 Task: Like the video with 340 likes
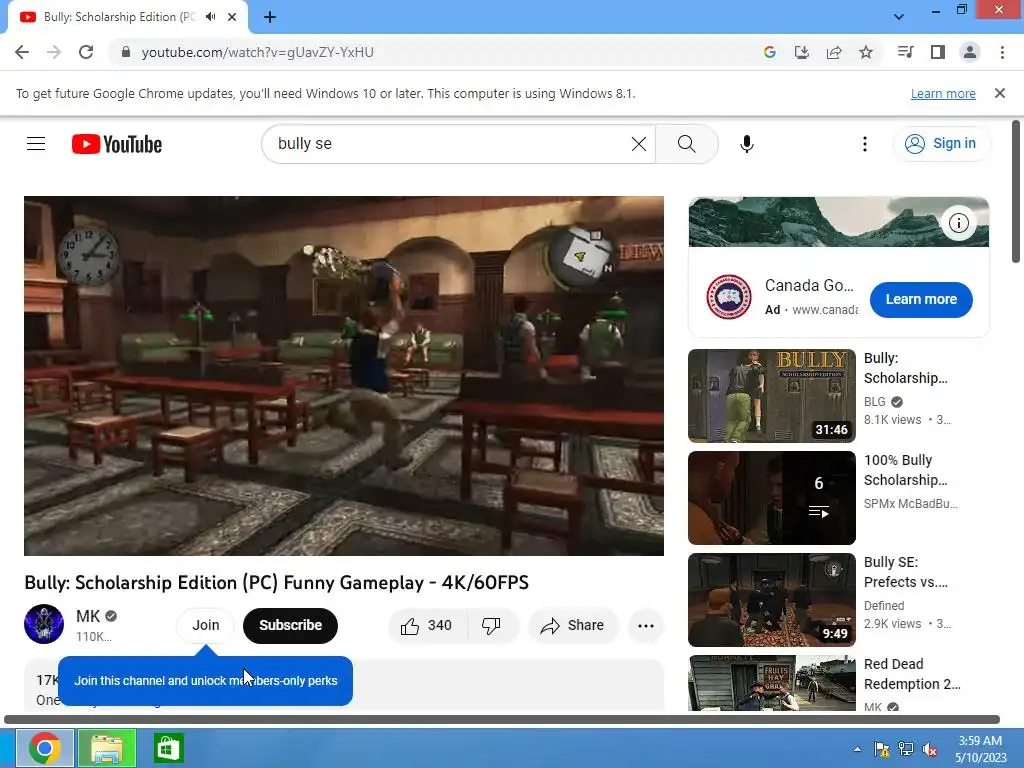pos(428,626)
